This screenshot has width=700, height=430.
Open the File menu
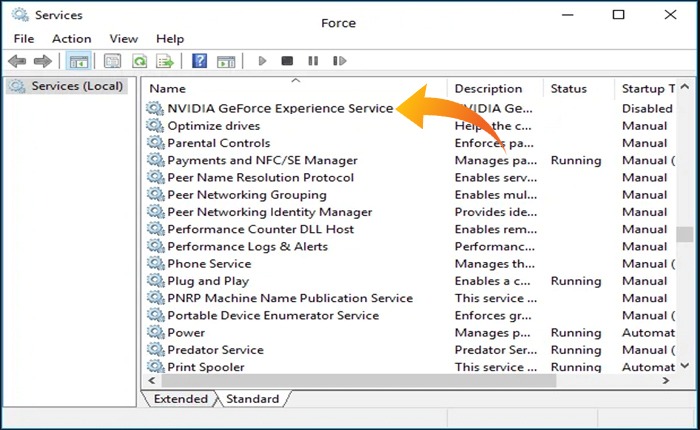click(24, 38)
